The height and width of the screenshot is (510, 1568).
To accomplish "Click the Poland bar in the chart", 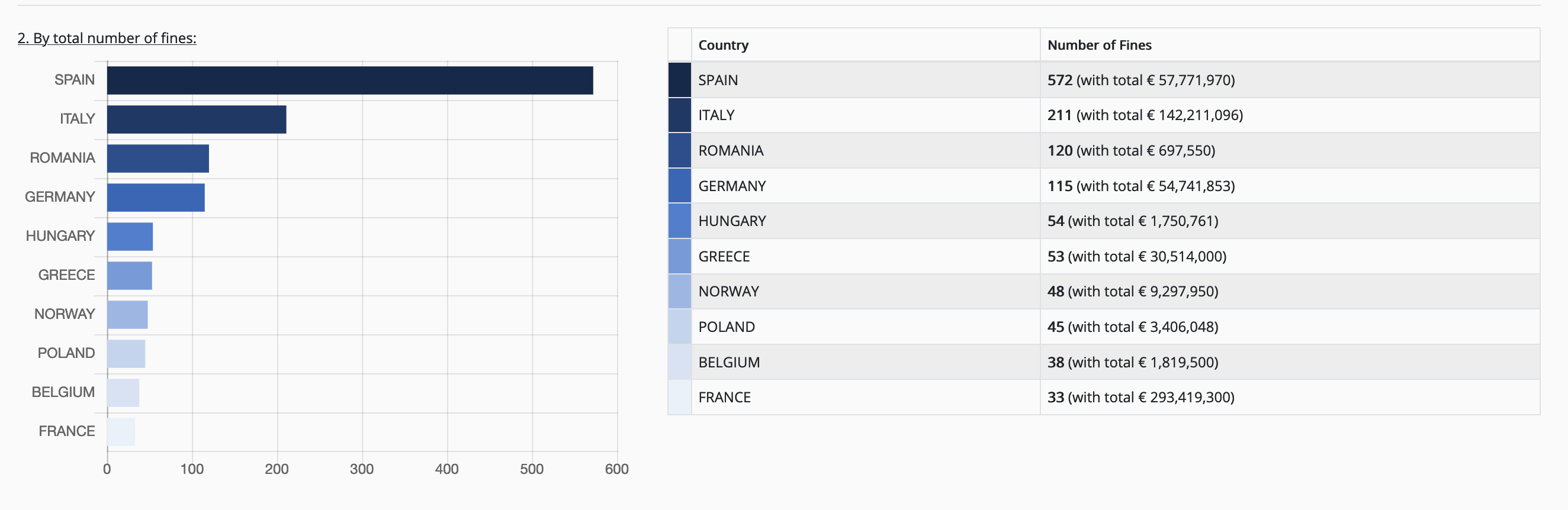I will [126, 354].
